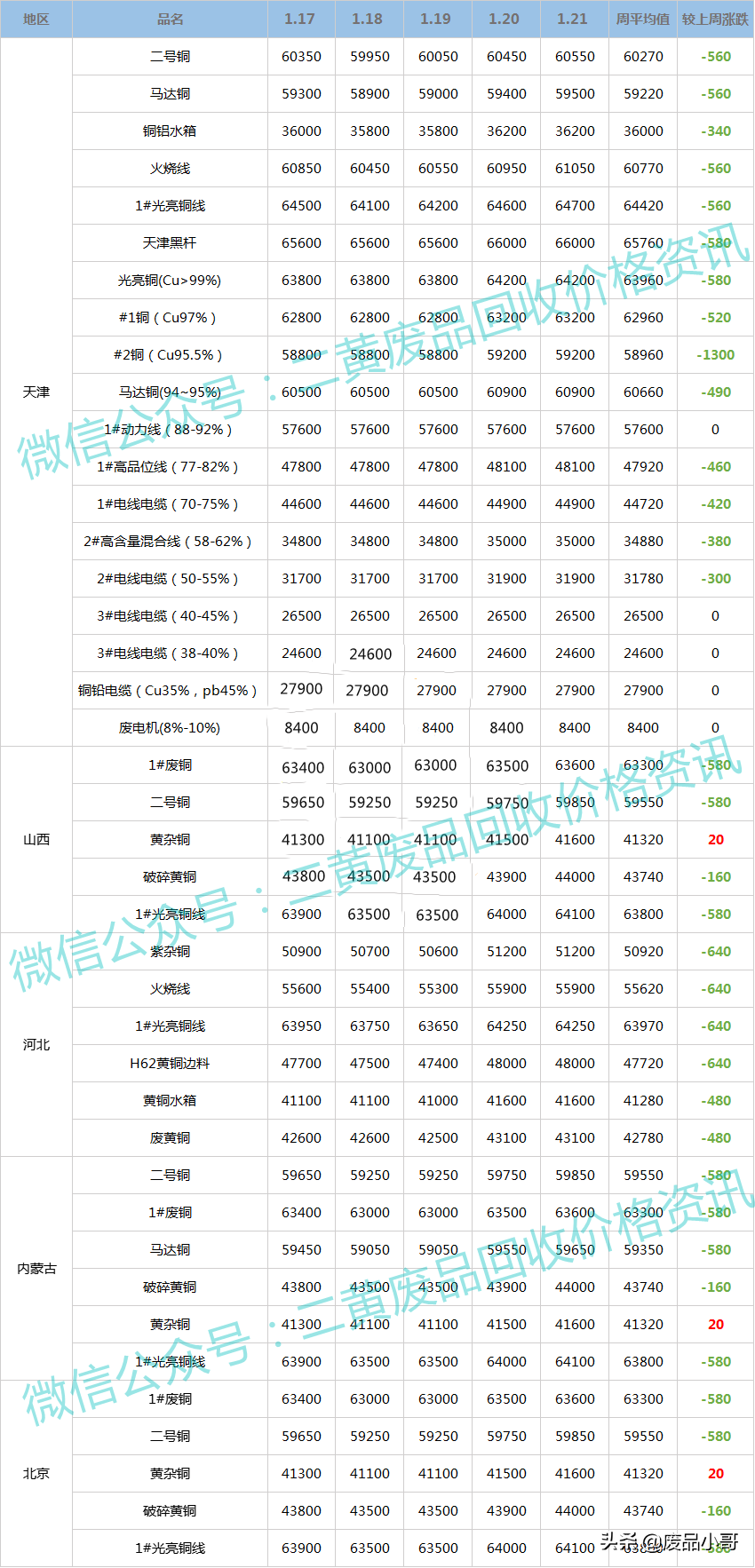
Task: Select the 65760 weekly average cell
Action: click(x=643, y=242)
